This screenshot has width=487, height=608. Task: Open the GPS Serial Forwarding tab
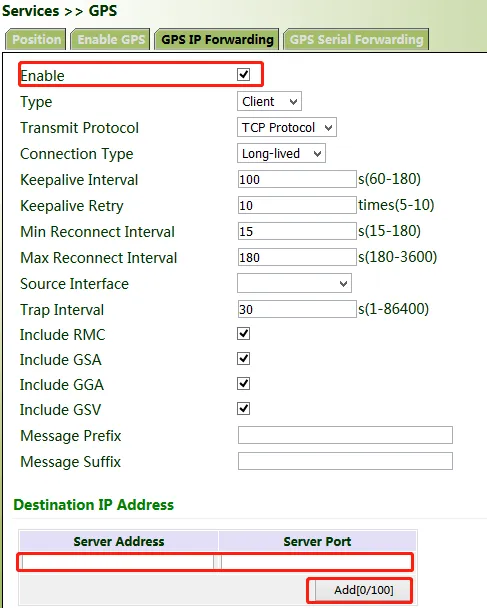coord(356,40)
